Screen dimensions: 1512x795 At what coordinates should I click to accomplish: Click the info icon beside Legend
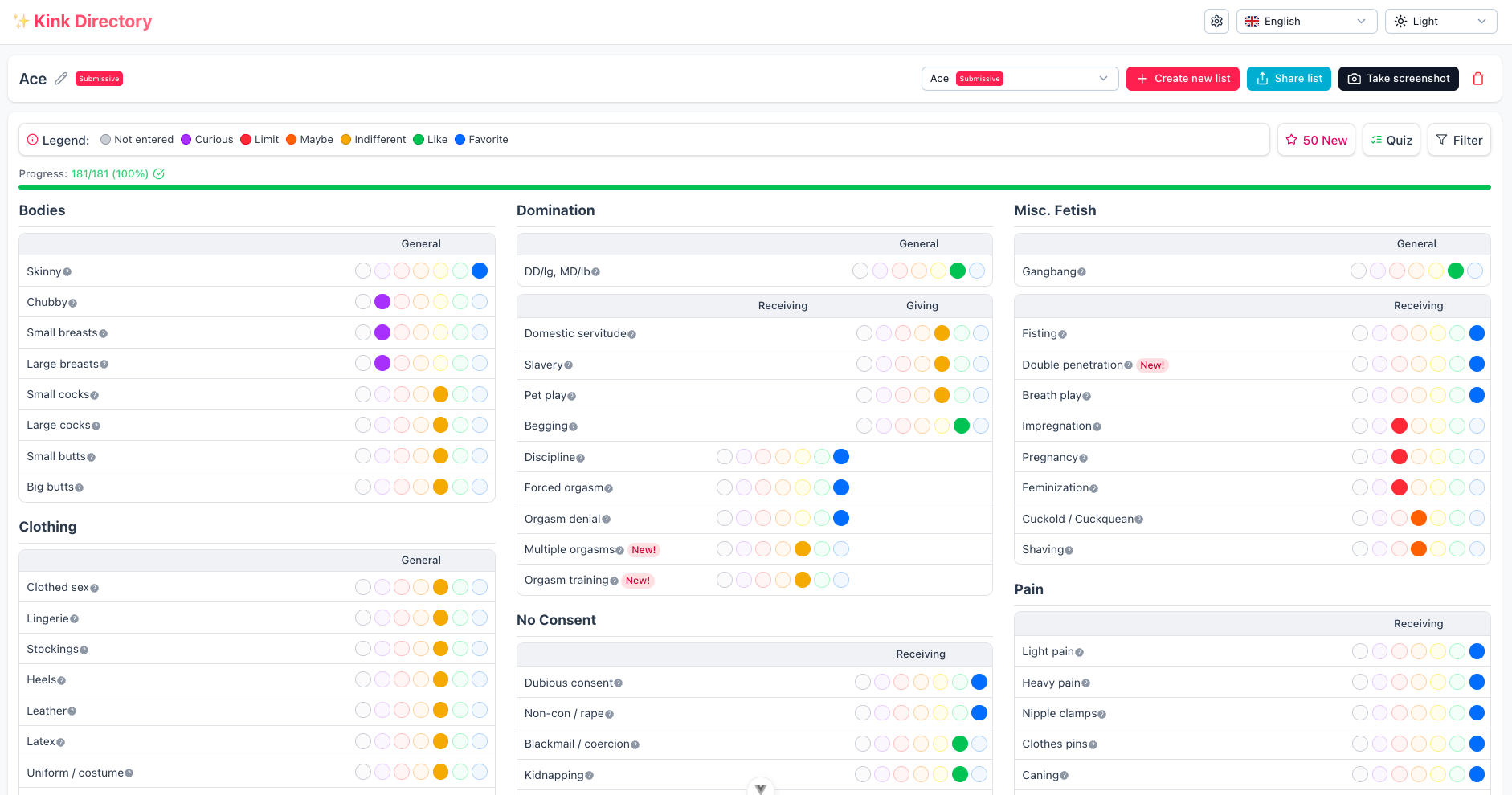click(33, 140)
